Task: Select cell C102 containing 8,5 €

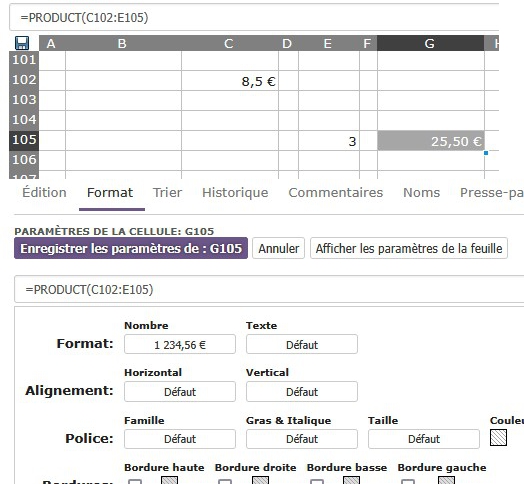Action: tap(230, 81)
